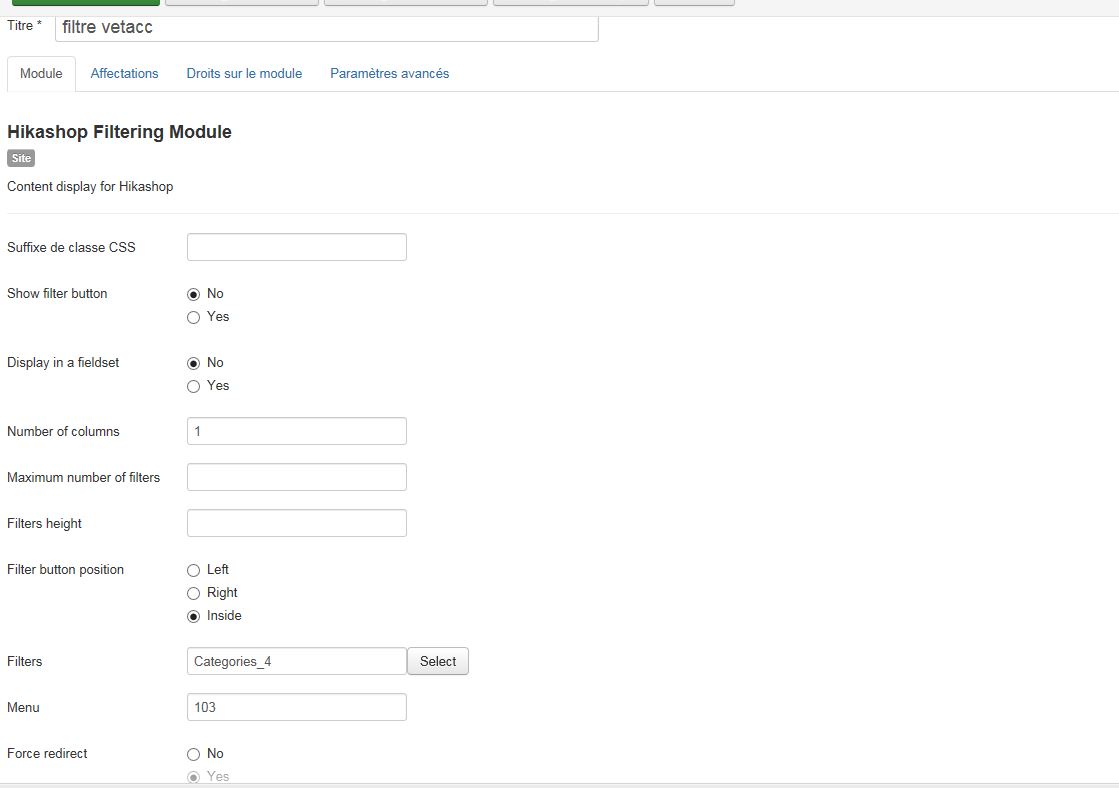The height and width of the screenshot is (788, 1119).
Task: Click the Site badge label
Action: [x=21, y=158]
